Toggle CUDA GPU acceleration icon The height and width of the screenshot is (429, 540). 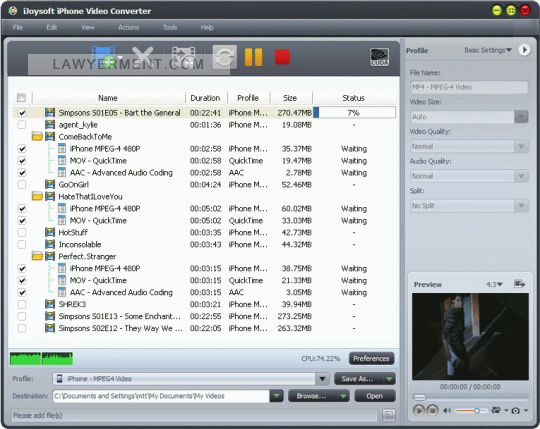tap(380, 57)
